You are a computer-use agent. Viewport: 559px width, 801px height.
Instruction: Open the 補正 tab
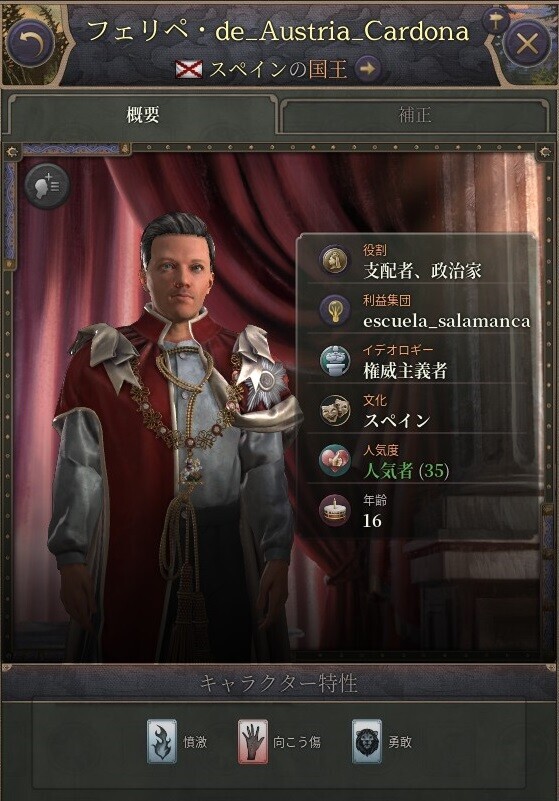(x=414, y=115)
